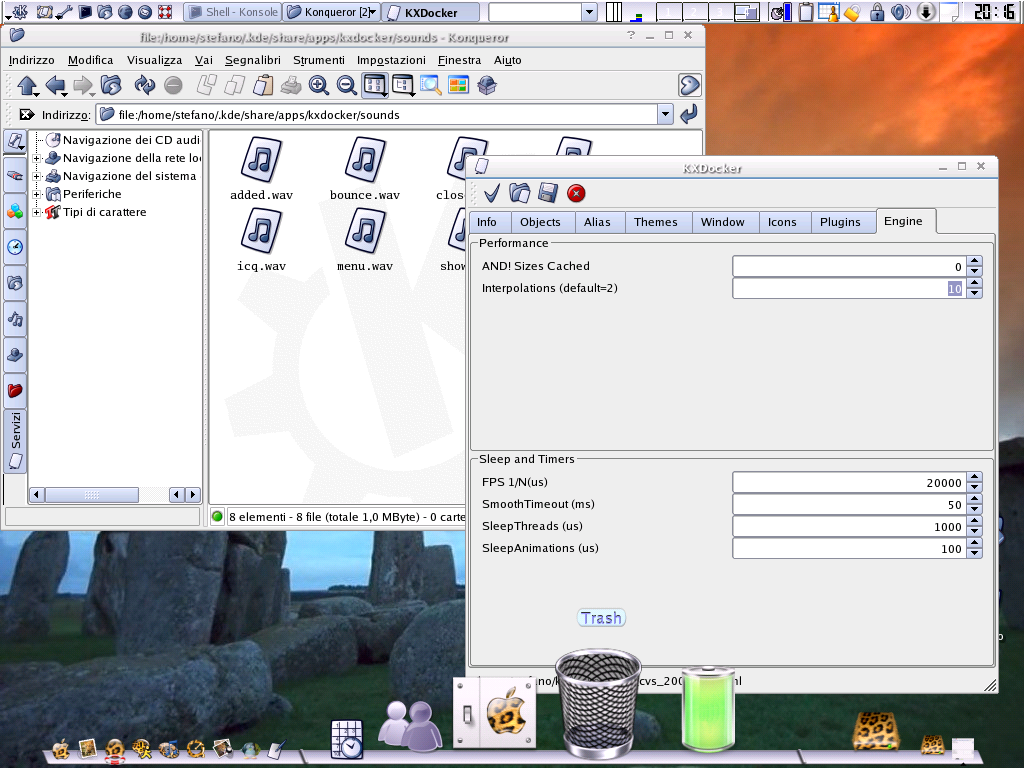Go back with Konqueror's Back arrow
1024x768 pixels.
56,86
